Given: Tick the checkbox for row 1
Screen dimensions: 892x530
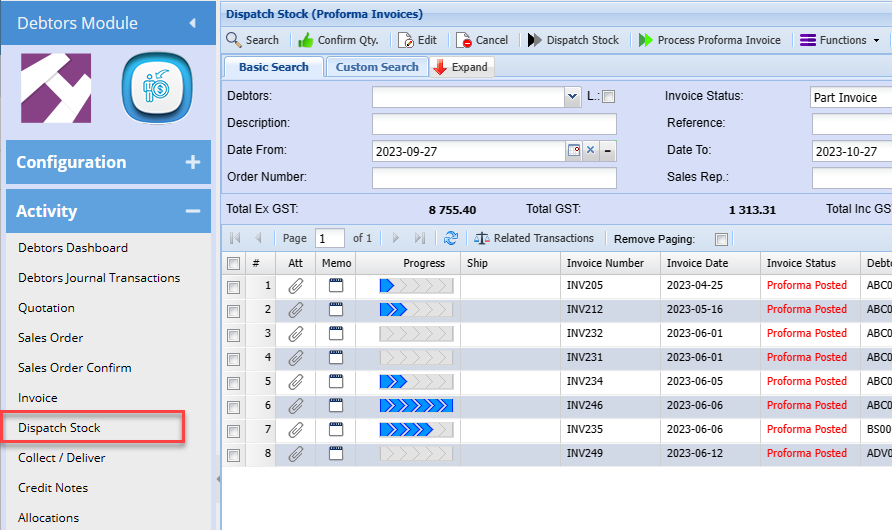Looking at the screenshot, I should [x=234, y=287].
